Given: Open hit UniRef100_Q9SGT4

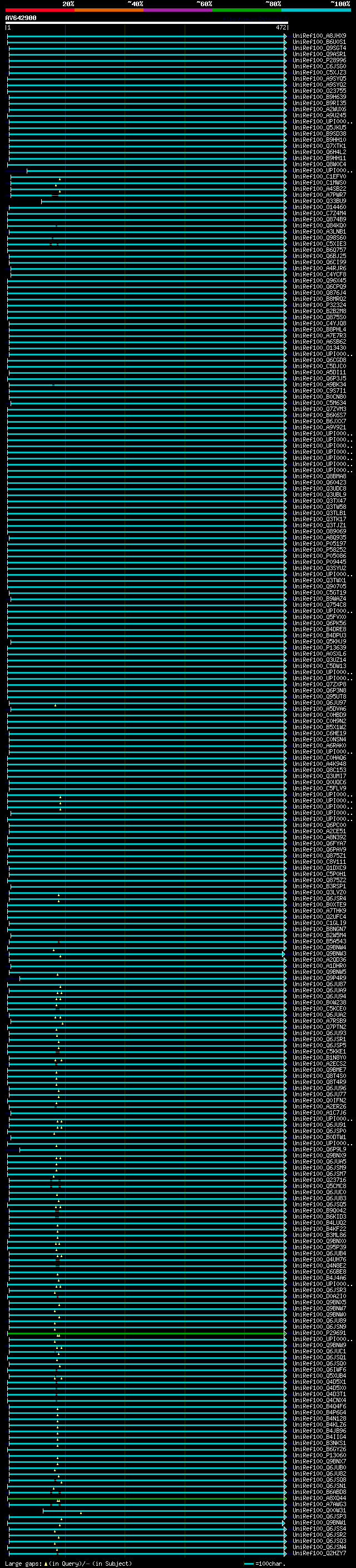Looking at the screenshot, I should [x=319, y=48].
